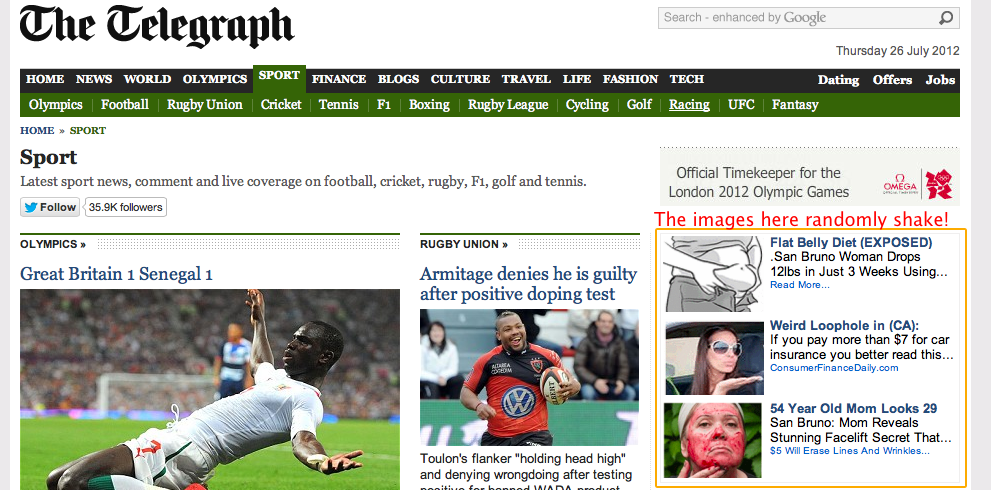The height and width of the screenshot is (490, 991).
Task: Open the Racing sport link
Action: pos(689,104)
